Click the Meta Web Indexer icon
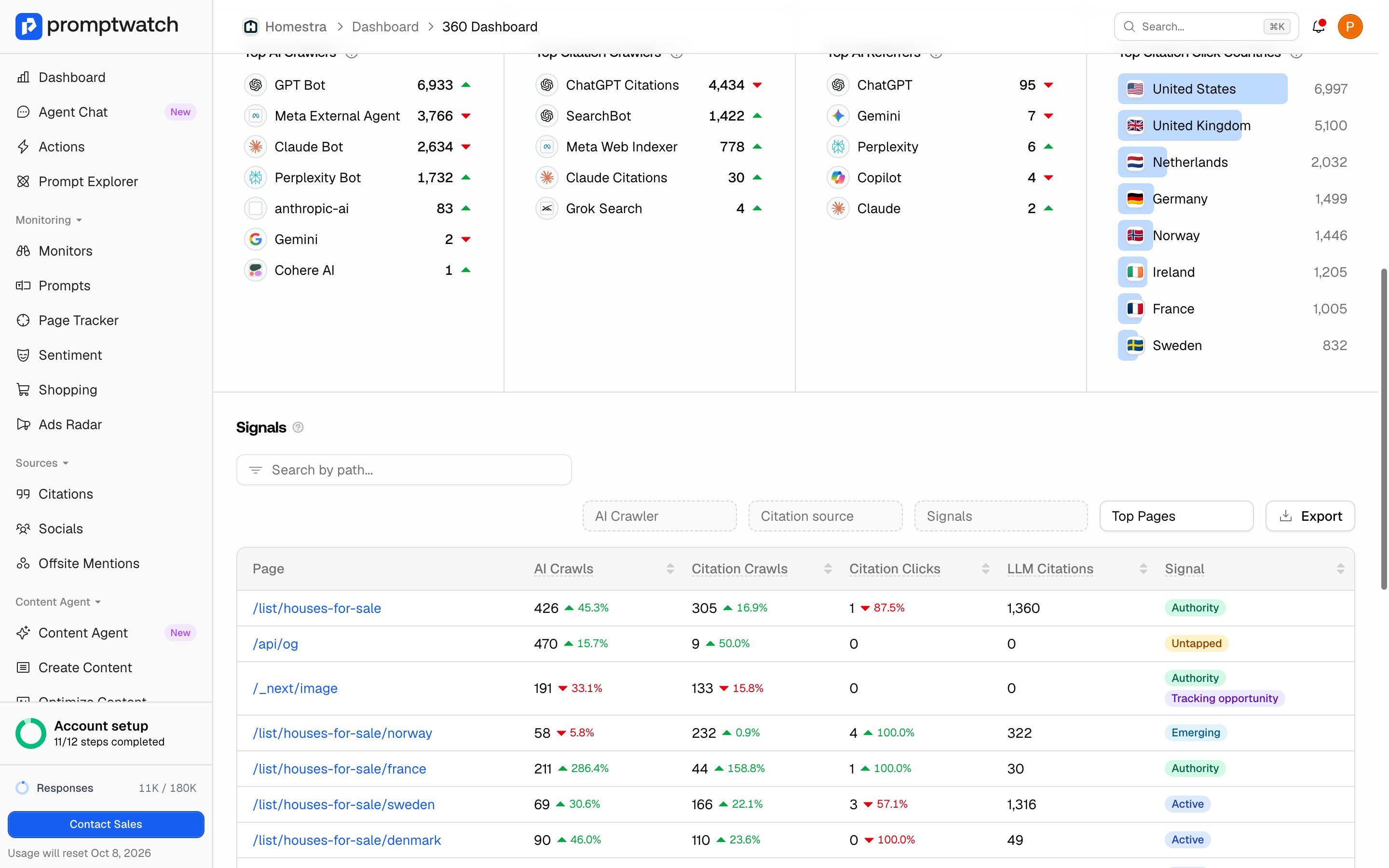The image size is (1389, 868). click(x=547, y=147)
